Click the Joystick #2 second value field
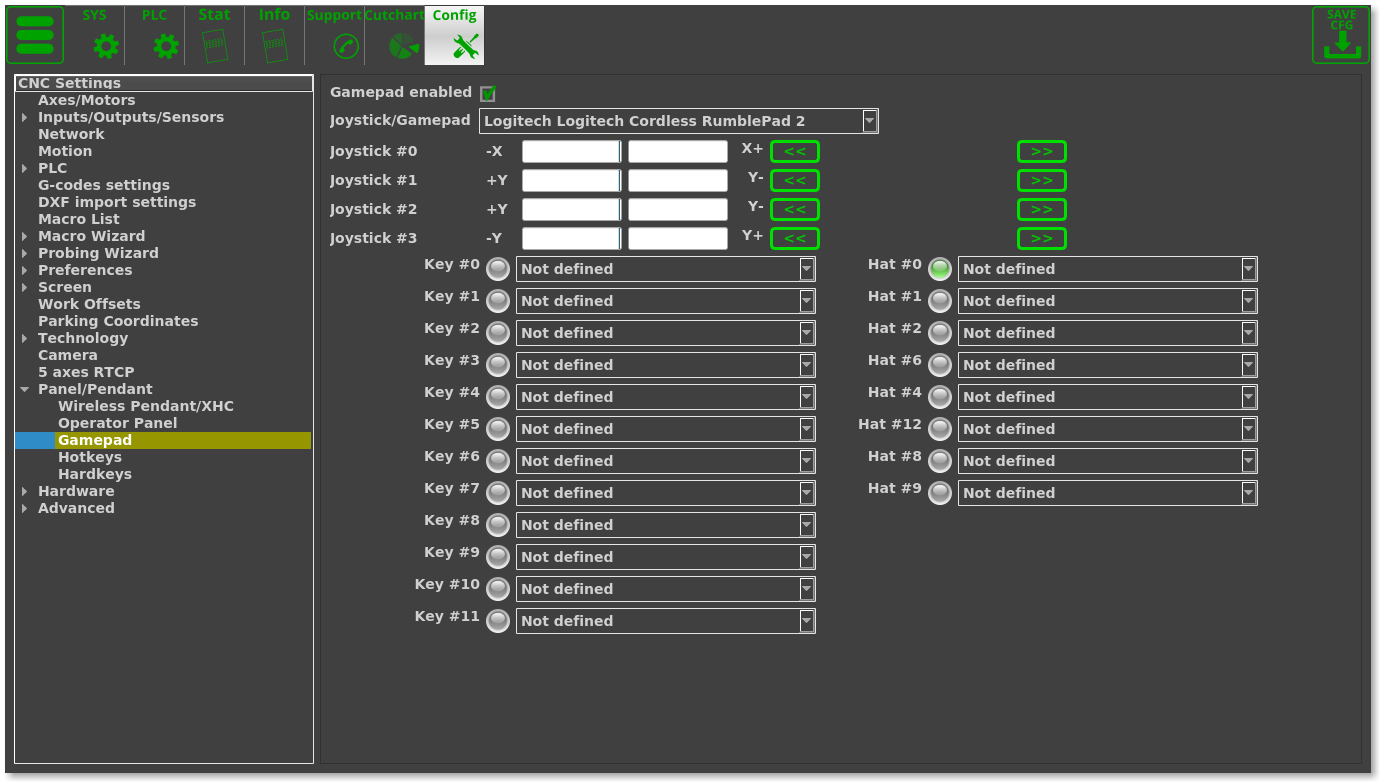The width and height of the screenshot is (1380, 782). tap(676, 209)
